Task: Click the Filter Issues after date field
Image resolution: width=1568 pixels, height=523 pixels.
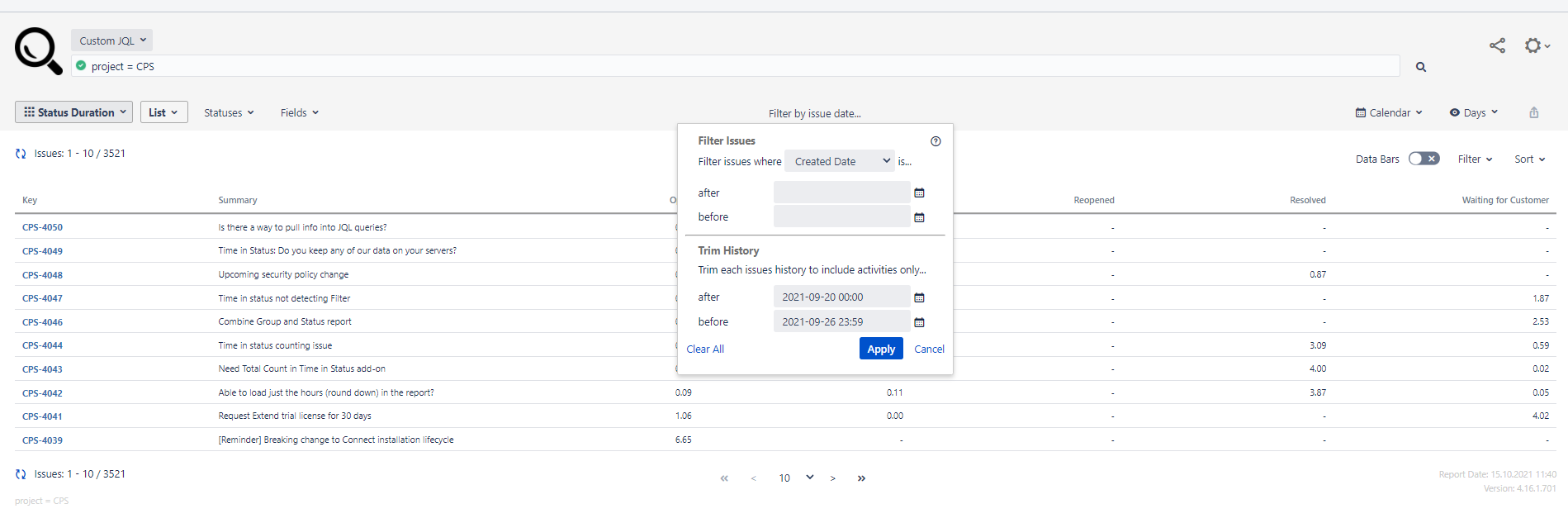Action: [x=841, y=193]
